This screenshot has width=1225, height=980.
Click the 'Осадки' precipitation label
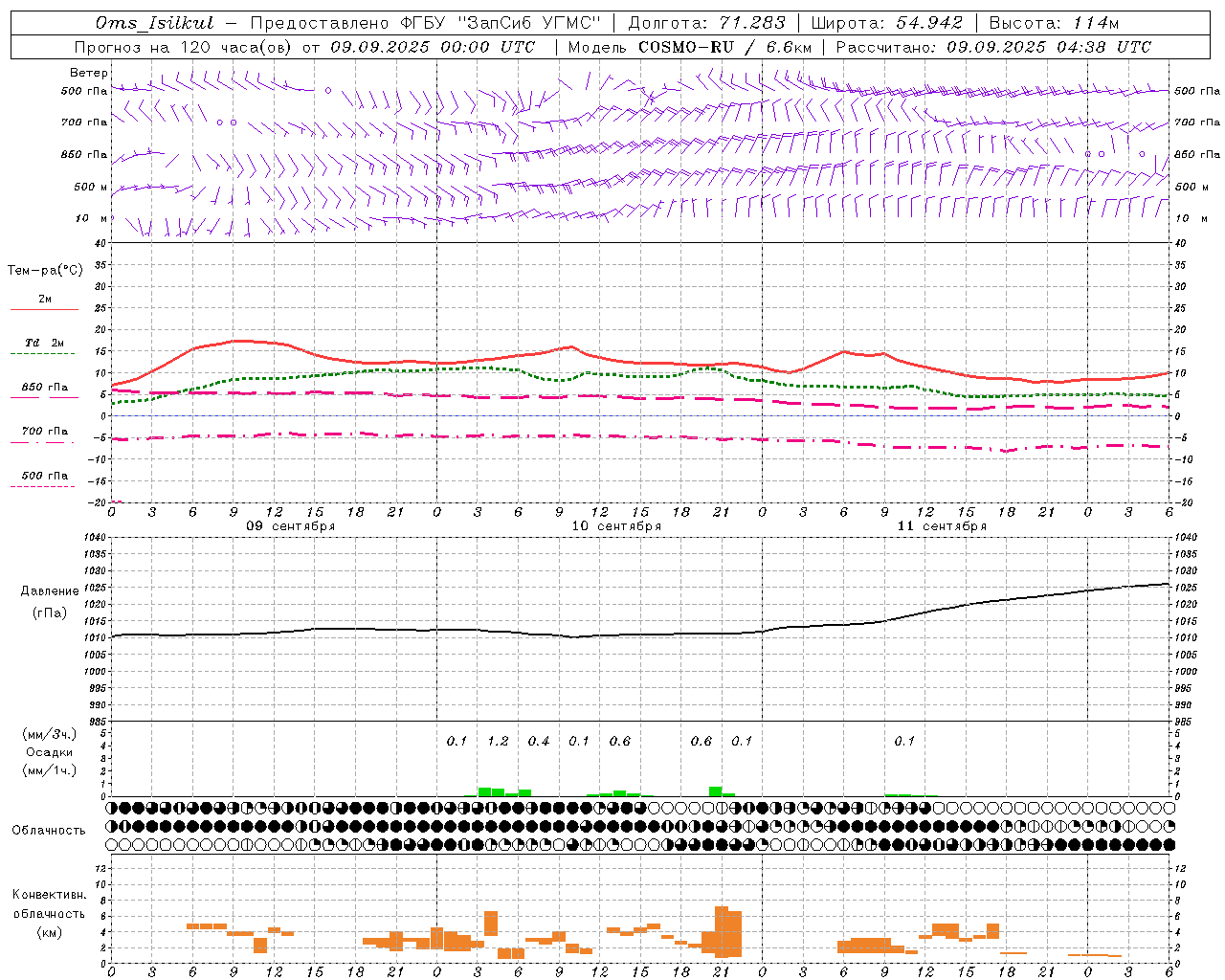coord(49,752)
